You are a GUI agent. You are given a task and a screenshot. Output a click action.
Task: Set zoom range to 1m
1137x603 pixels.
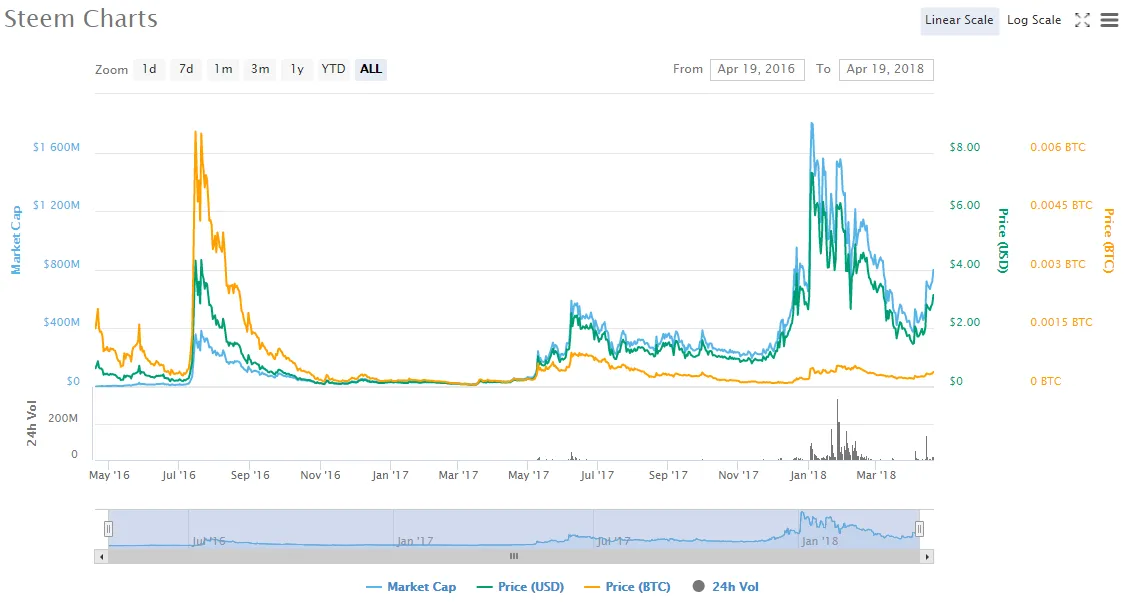pos(223,69)
